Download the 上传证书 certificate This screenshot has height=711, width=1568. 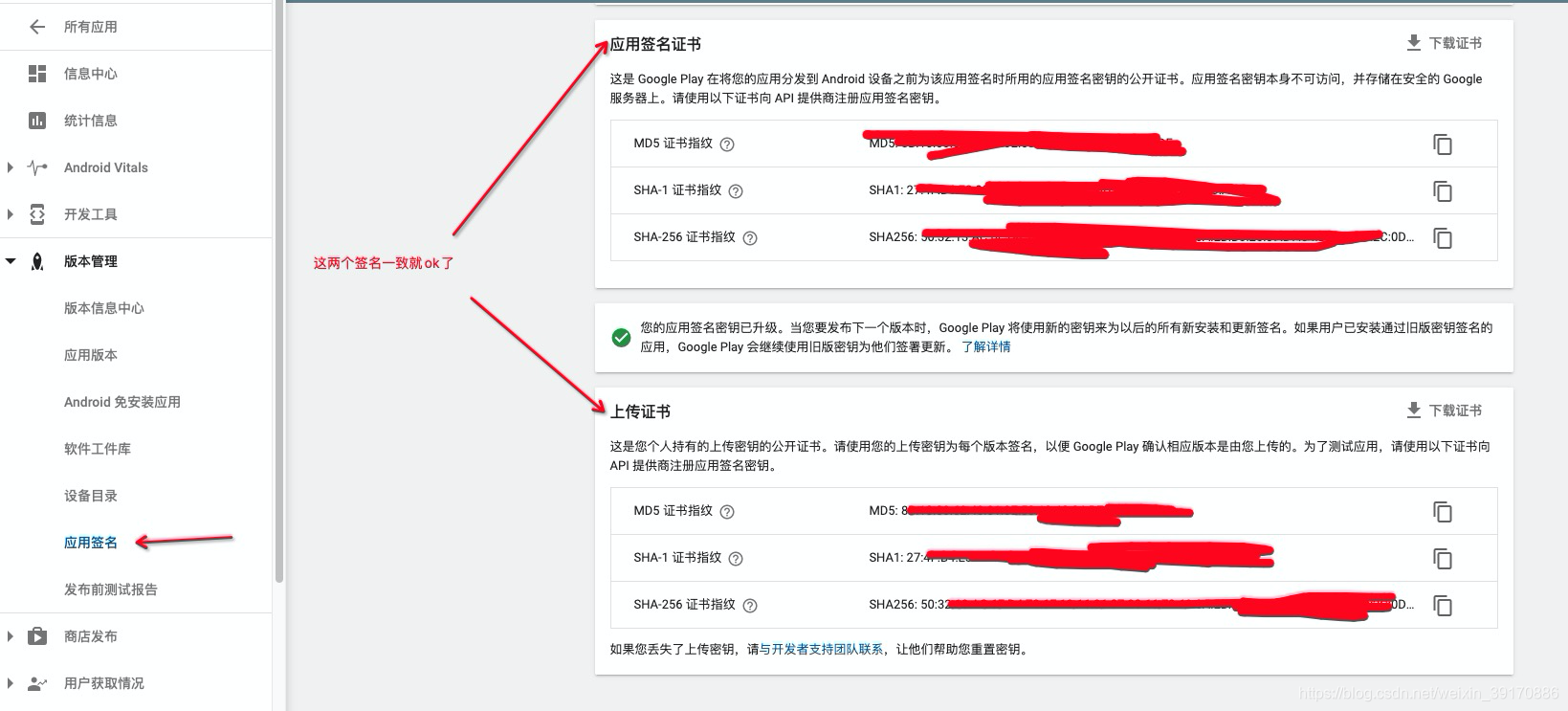point(1444,411)
